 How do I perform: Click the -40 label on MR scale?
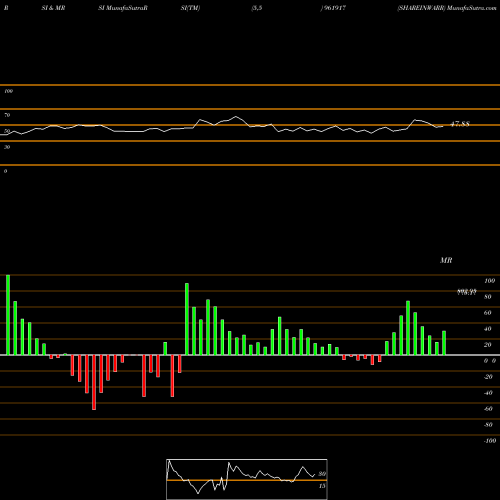pyautogui.click(x=488, y=393)
